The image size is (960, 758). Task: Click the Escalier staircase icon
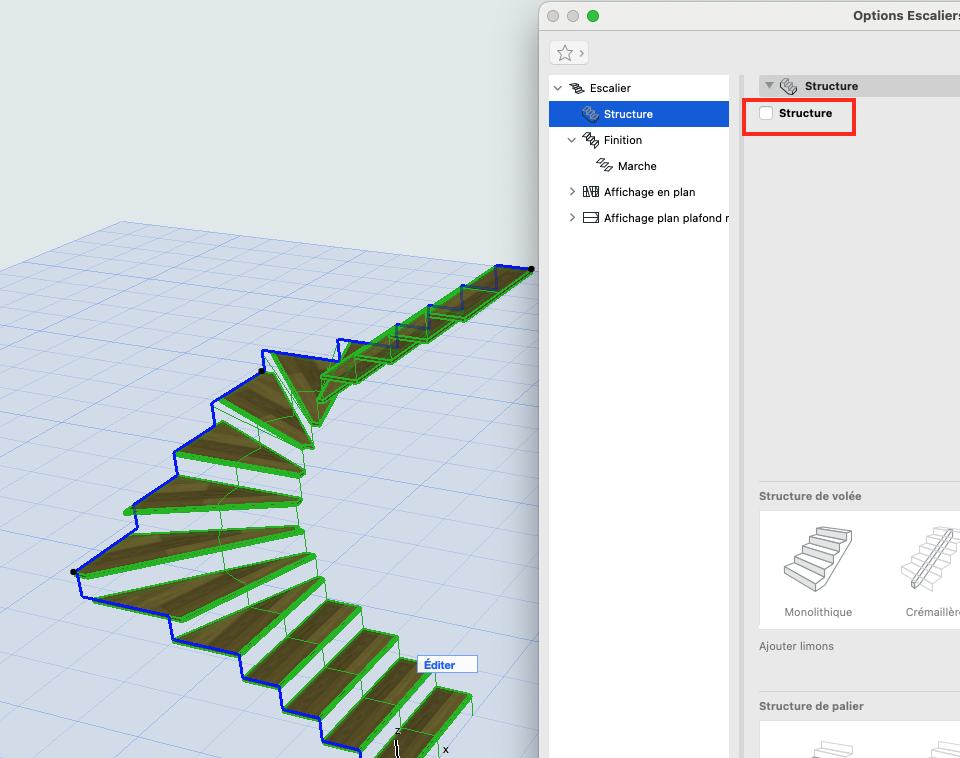click(x=577, y=88)
